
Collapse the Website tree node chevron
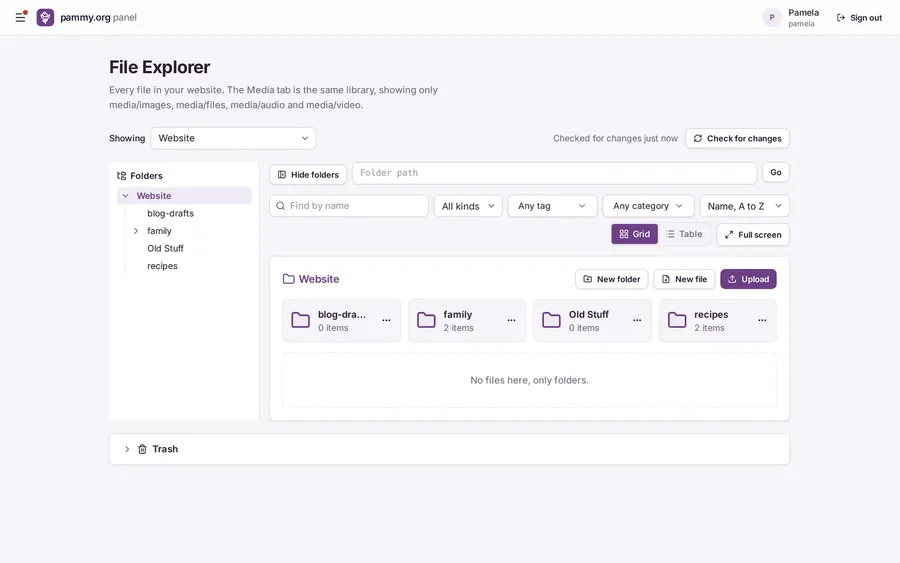pos(126,196)
